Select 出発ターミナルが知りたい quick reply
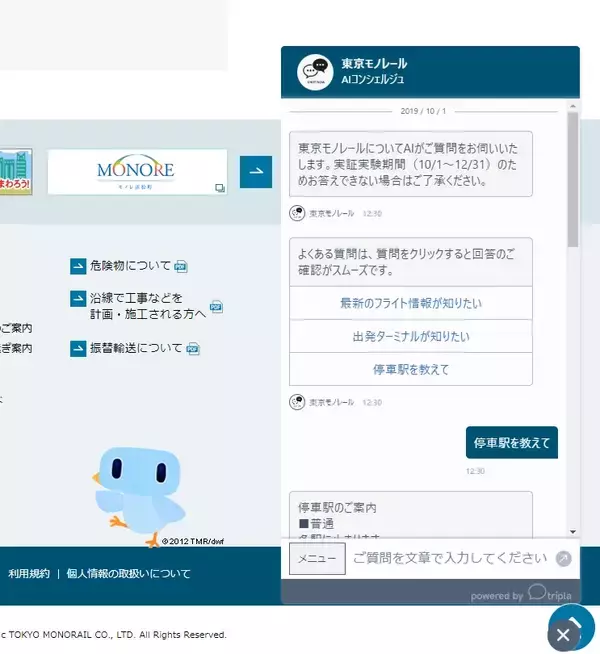 click(x=411, y=336)
